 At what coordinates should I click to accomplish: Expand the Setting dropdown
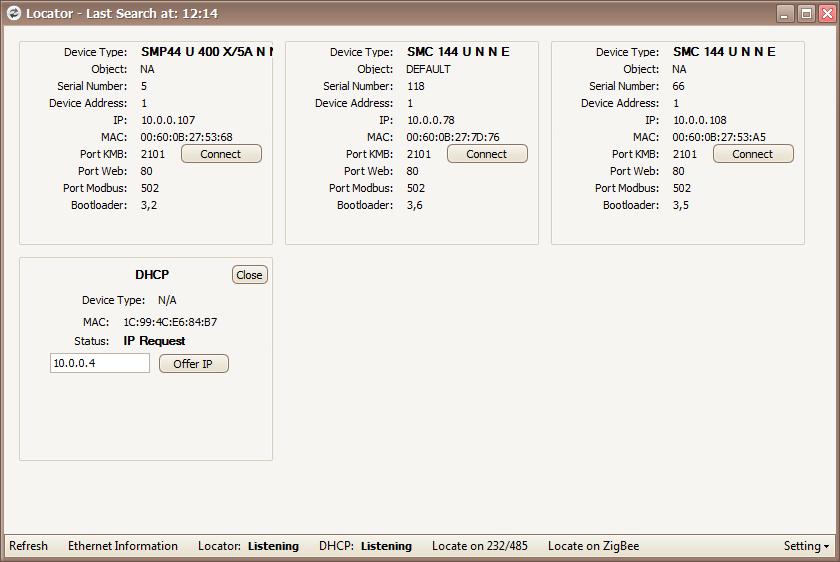[x=806, y=546]
